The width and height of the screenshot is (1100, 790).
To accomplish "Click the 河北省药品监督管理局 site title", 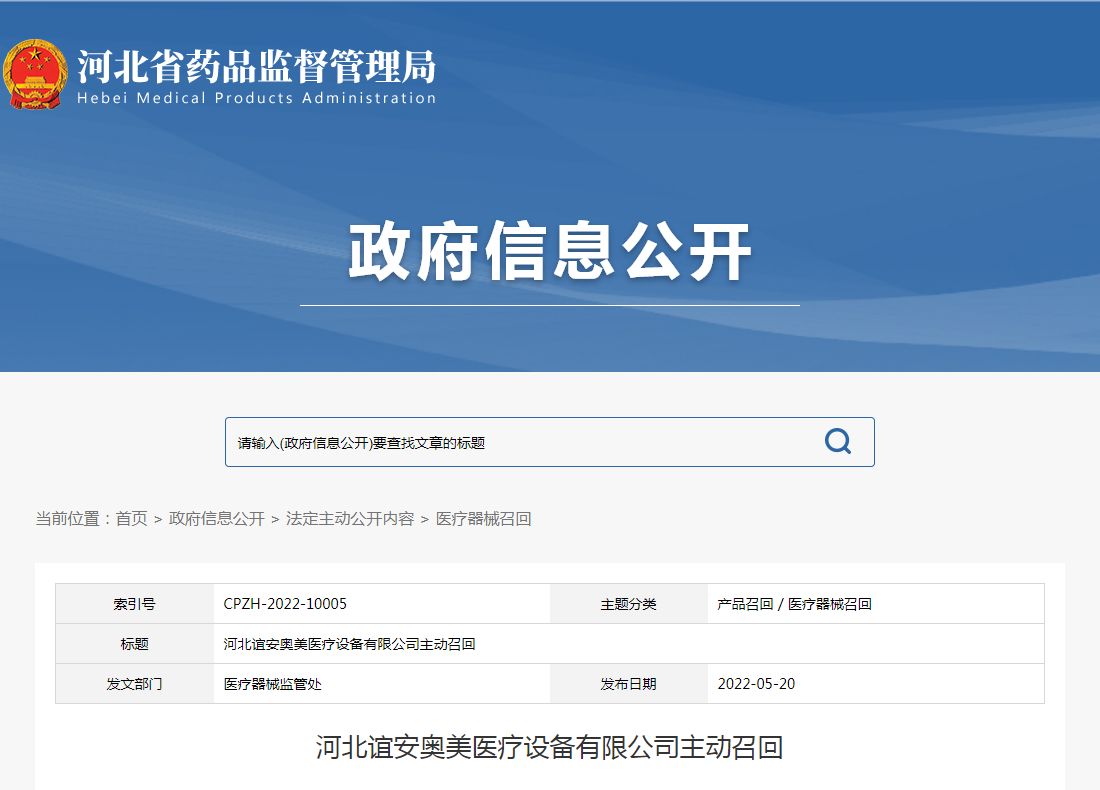I will (x=257, y=67).
